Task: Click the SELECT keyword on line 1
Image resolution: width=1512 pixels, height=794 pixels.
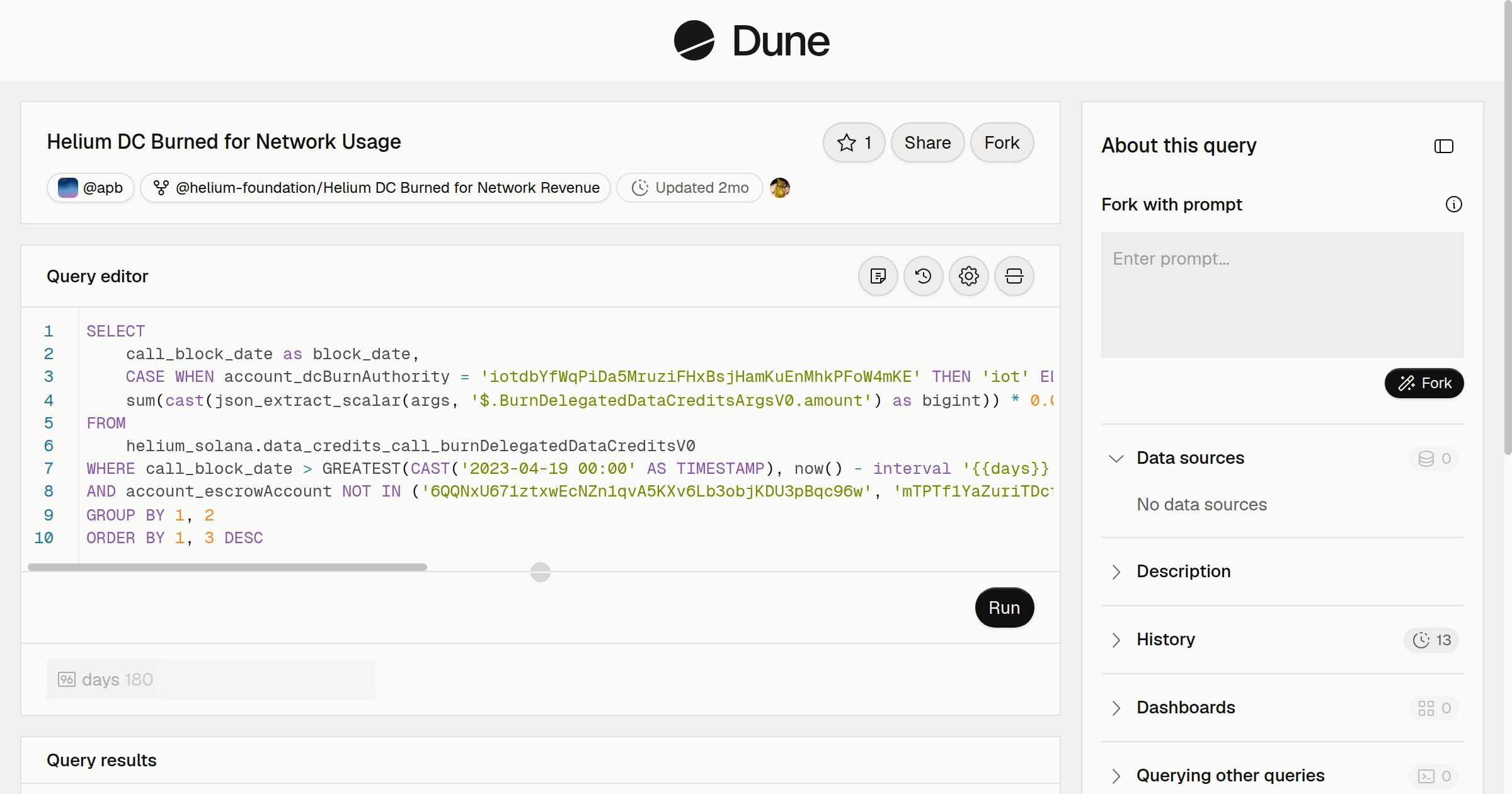Action: [x=116, y=331]
